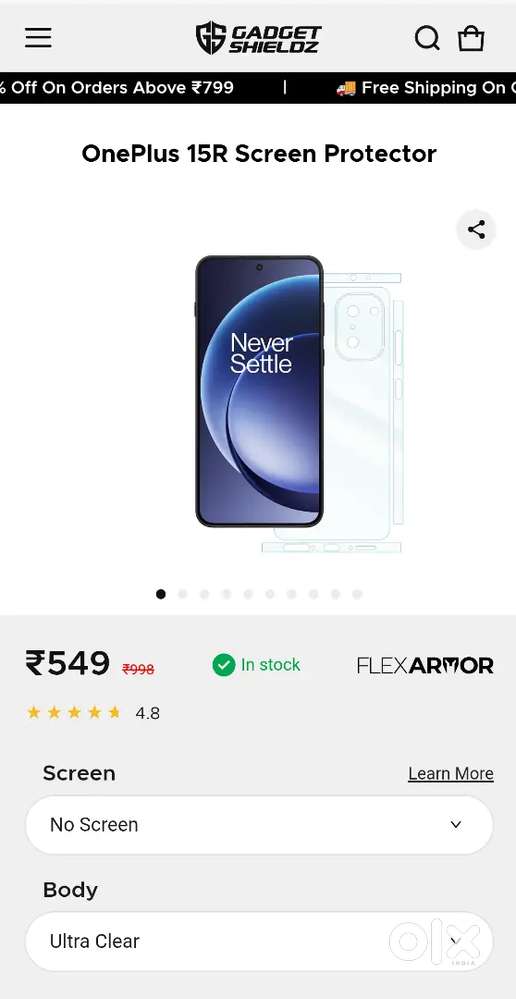Open the Screen dropdown showing No Screen
The height and width of the screenshot is (999, 516).
259,824
